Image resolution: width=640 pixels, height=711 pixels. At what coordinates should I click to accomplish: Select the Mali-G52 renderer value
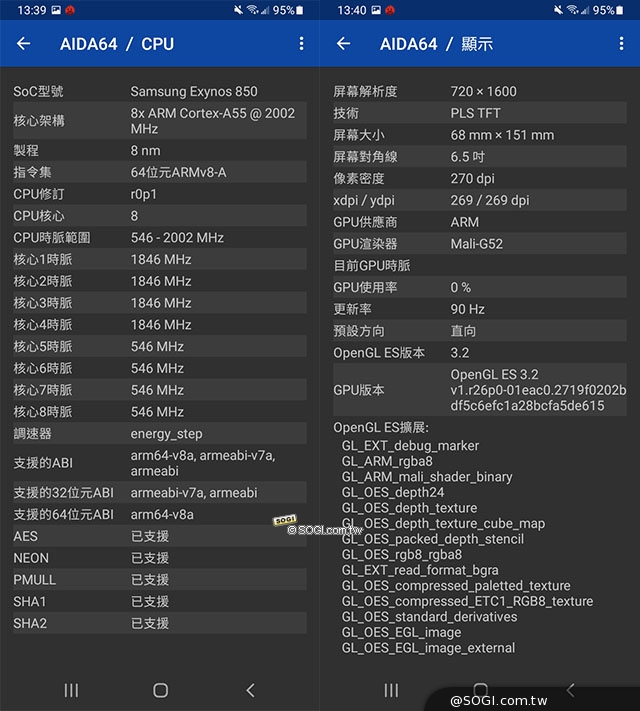click(x=477, y=244)
